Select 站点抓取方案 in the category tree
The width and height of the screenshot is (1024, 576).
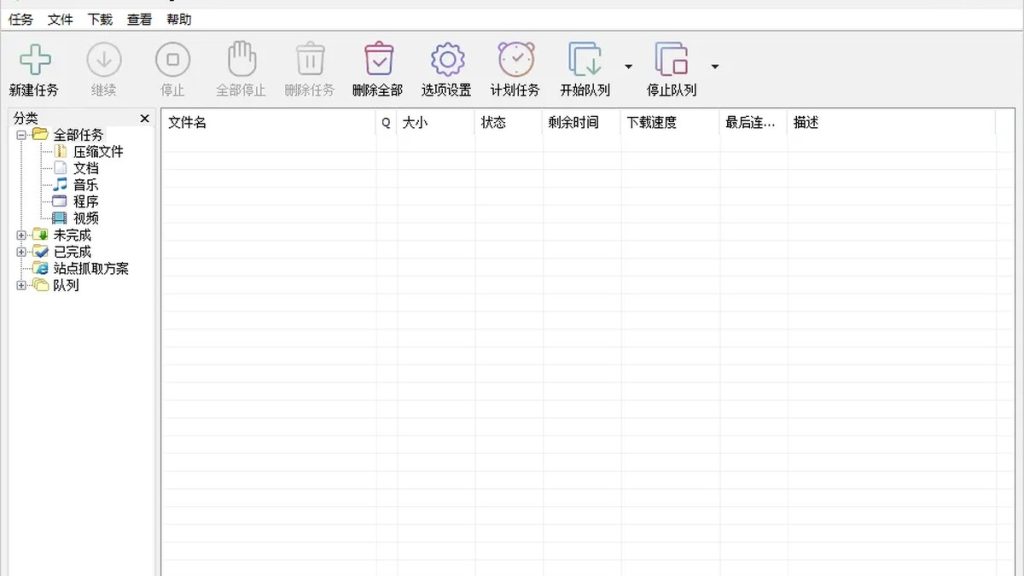click(x=91, y=268)
